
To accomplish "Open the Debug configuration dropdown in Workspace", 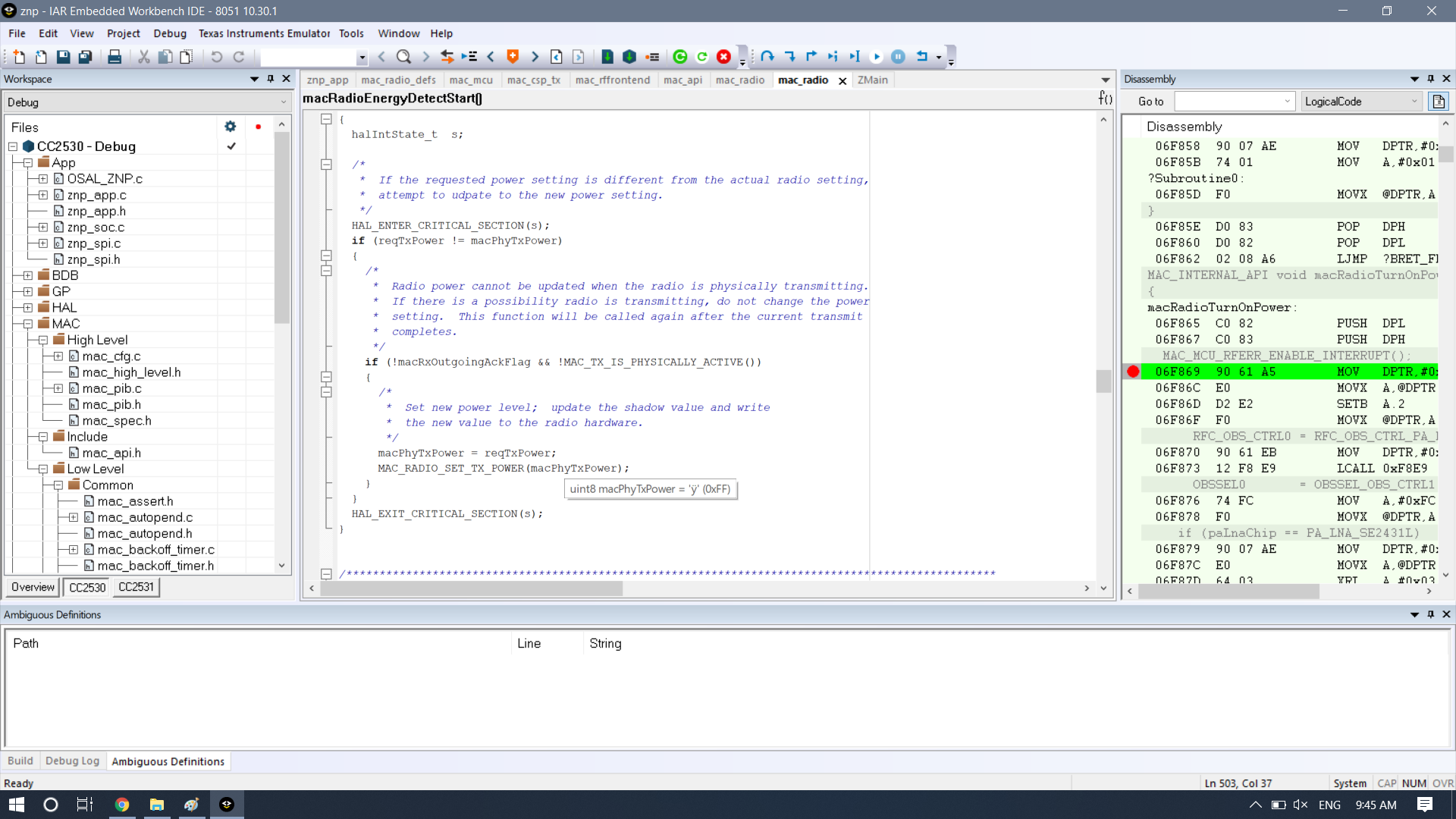I will pyautogui.click(x=283, y=102).
